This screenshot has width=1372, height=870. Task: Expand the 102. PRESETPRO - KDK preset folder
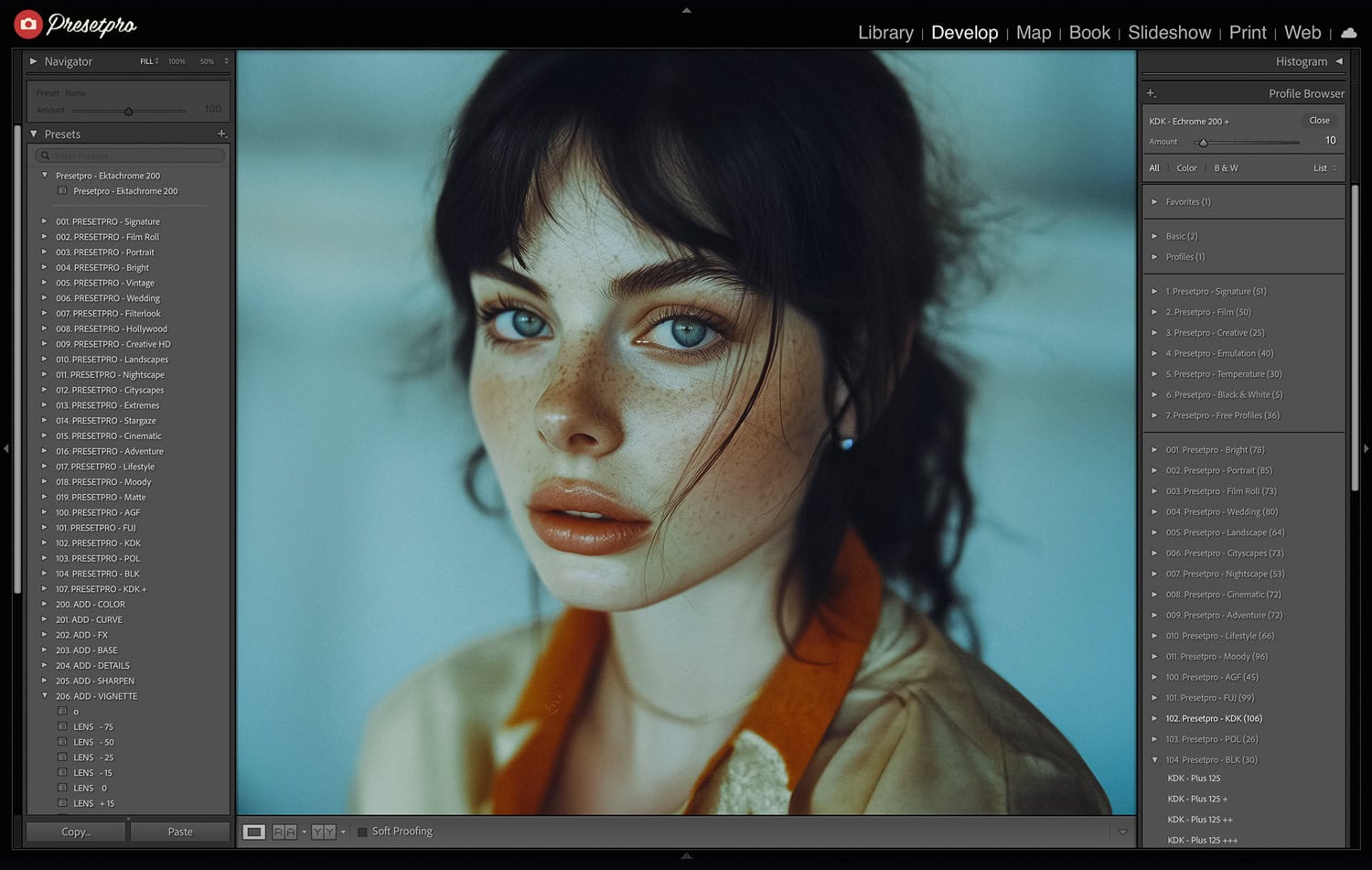(x=44, y=542)
